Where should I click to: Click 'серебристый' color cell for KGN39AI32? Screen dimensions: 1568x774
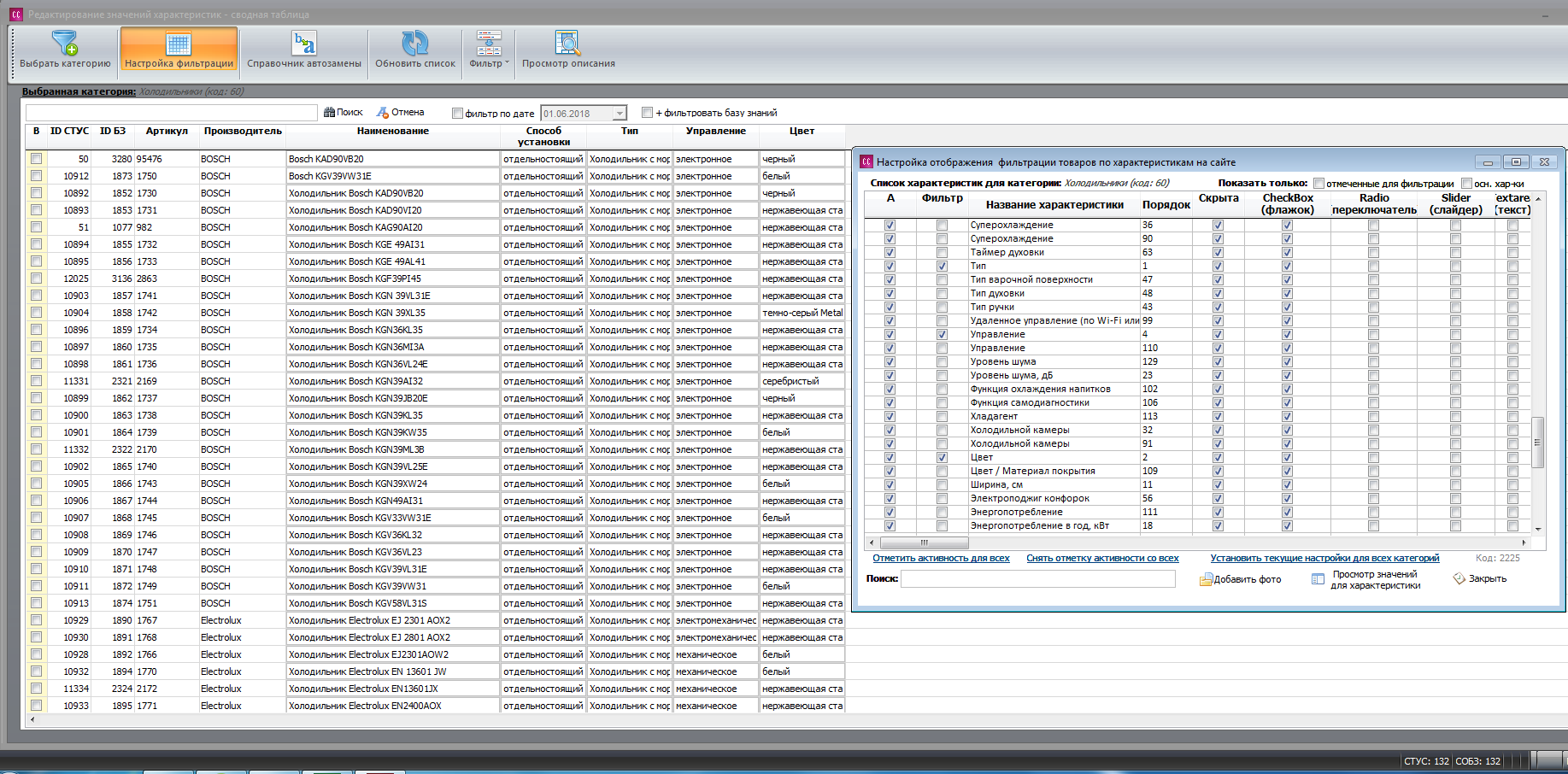pos(802,381)
